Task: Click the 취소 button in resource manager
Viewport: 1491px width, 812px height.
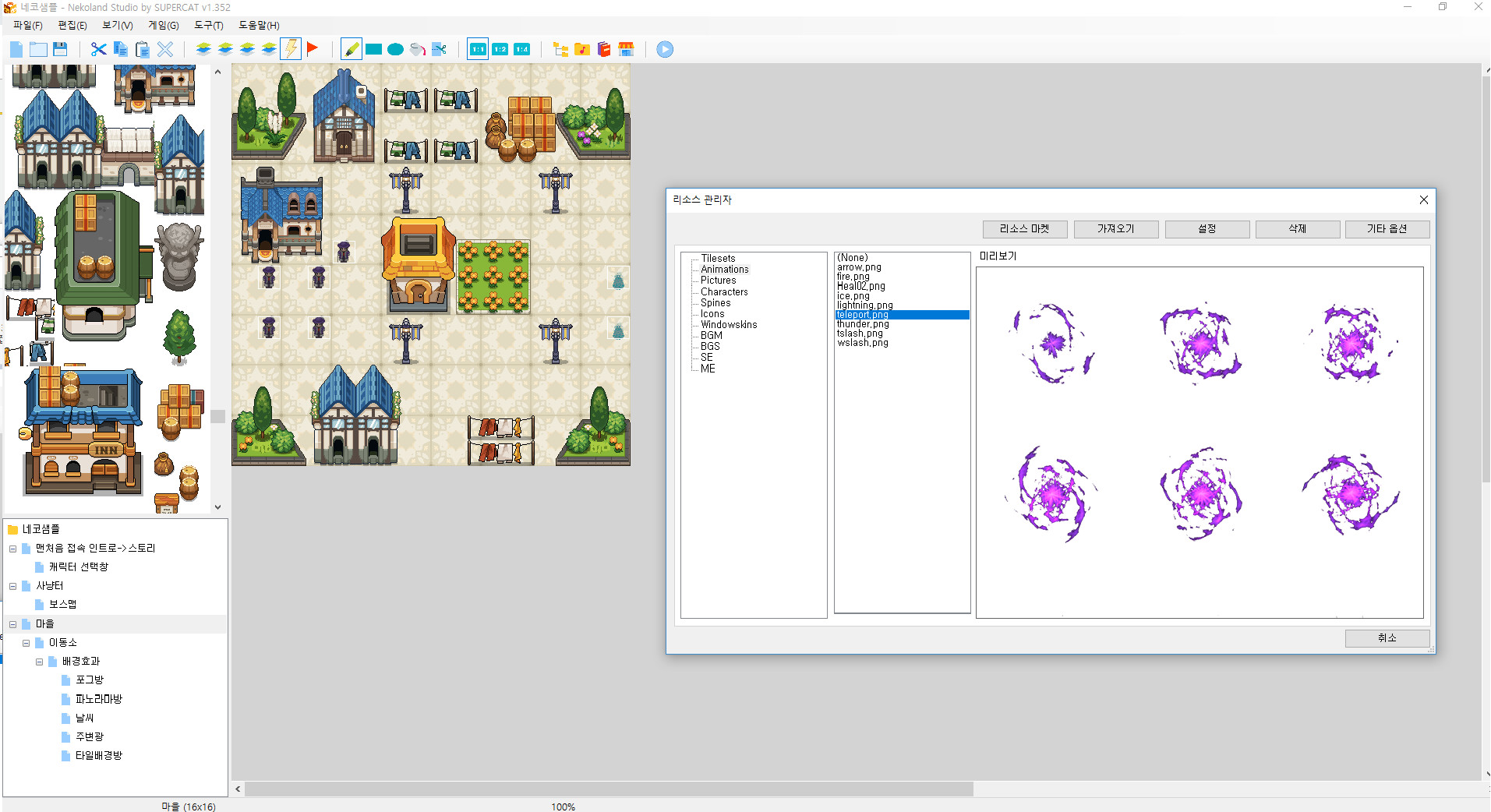Action: [1387, 637]
